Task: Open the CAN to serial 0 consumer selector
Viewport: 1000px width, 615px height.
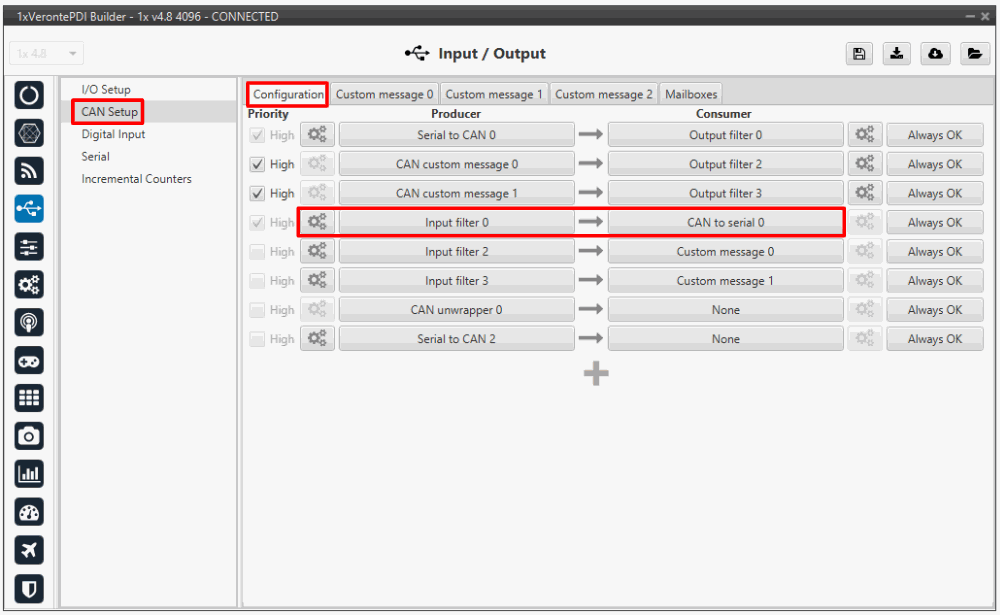Action: [x=725, y=222]
